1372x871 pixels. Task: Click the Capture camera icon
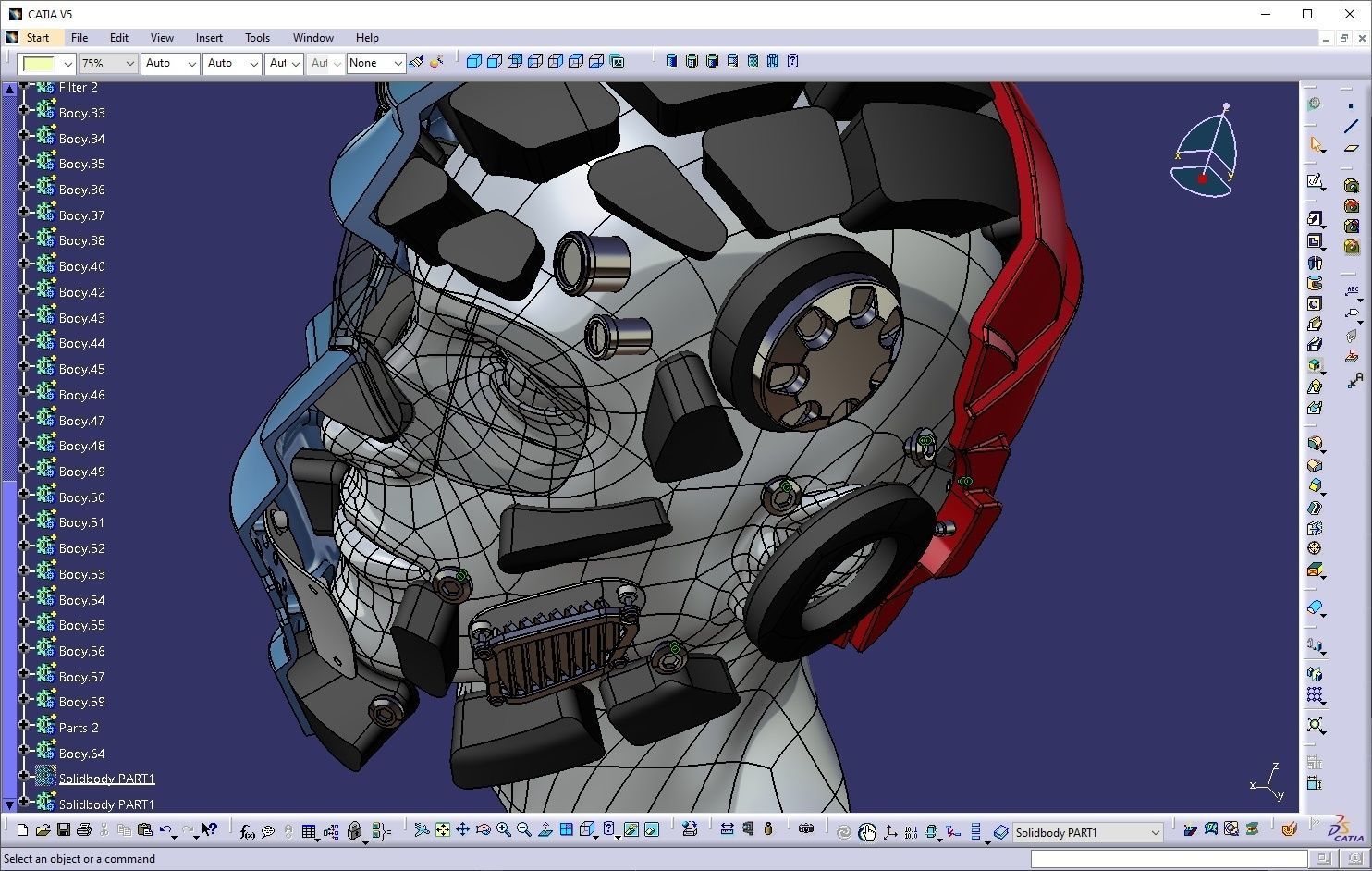805,829
